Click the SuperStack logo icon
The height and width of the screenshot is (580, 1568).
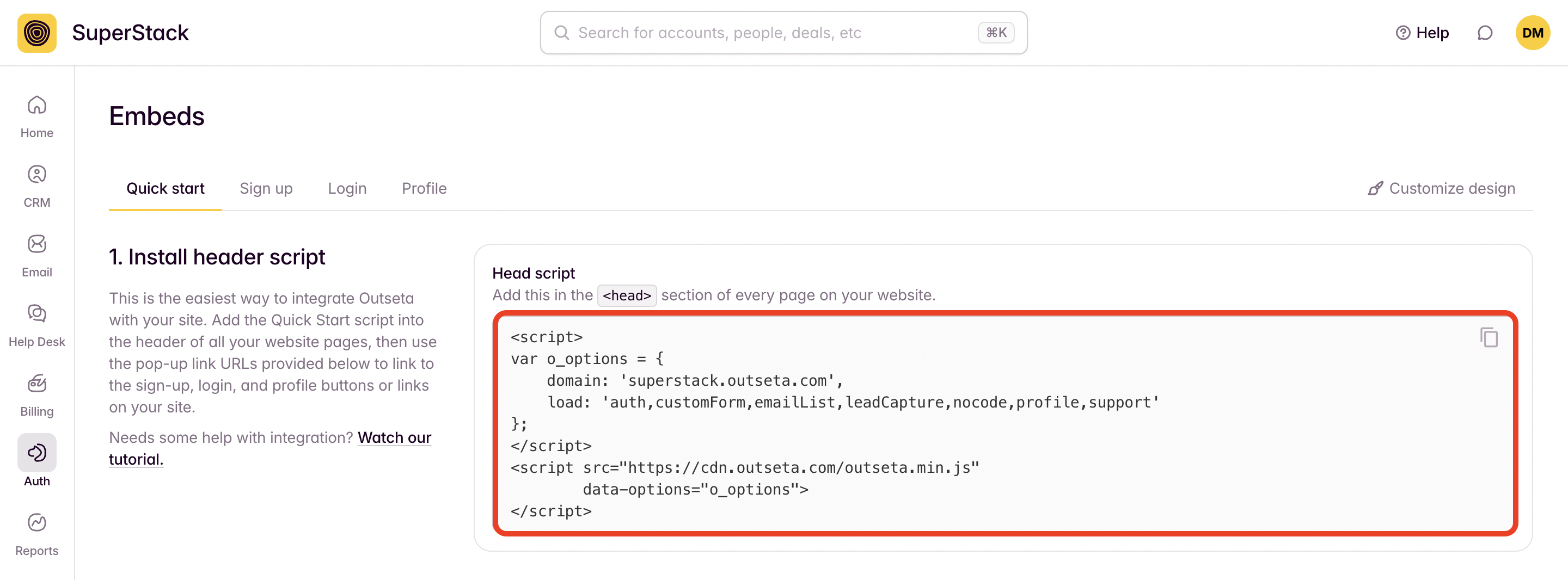(x=36, y=33)
